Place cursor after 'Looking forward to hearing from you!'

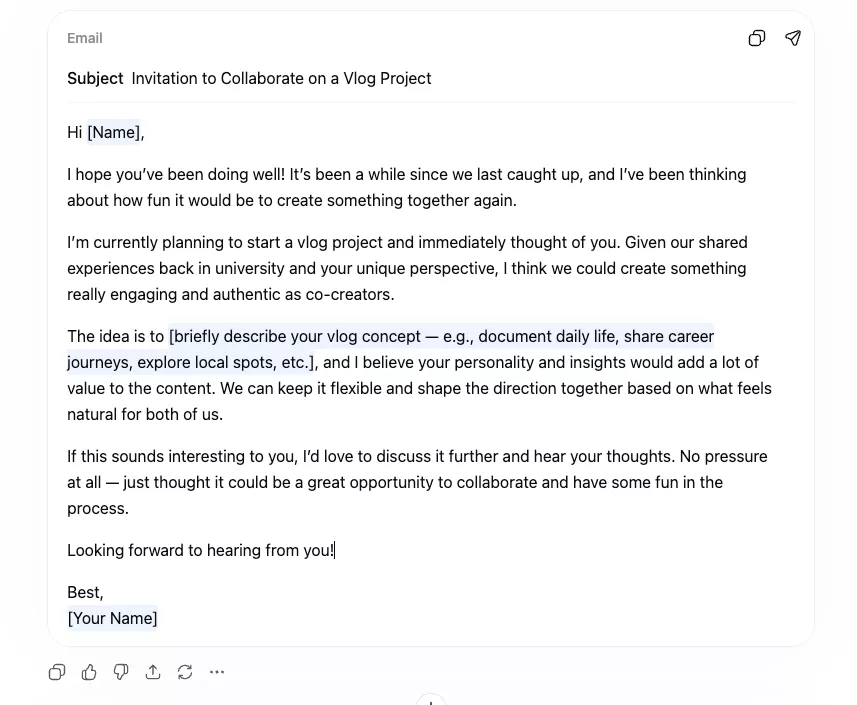point(336,549)
